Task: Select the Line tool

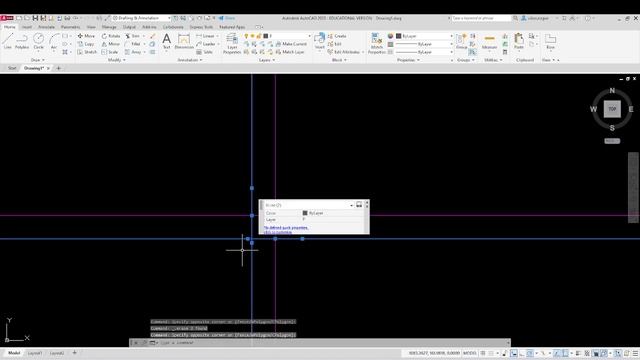Action: [7, 41]
